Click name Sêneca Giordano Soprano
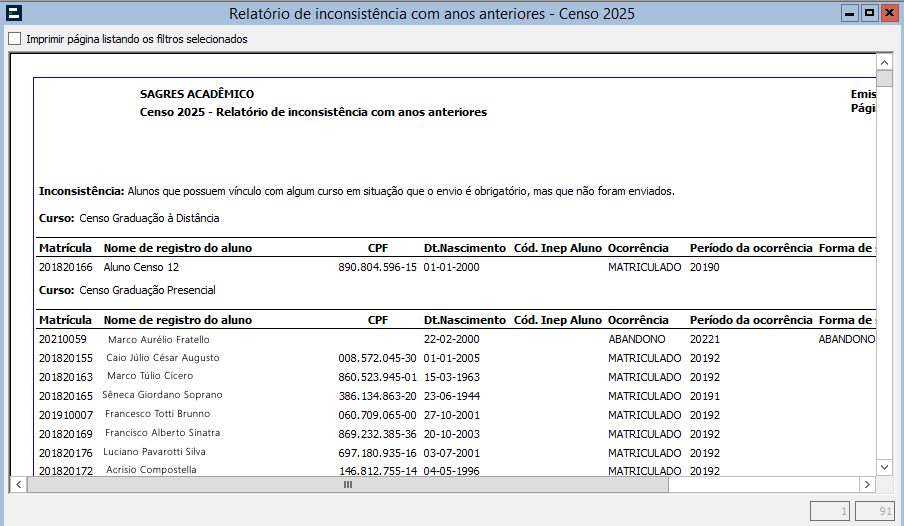 [x=162, y=394]
